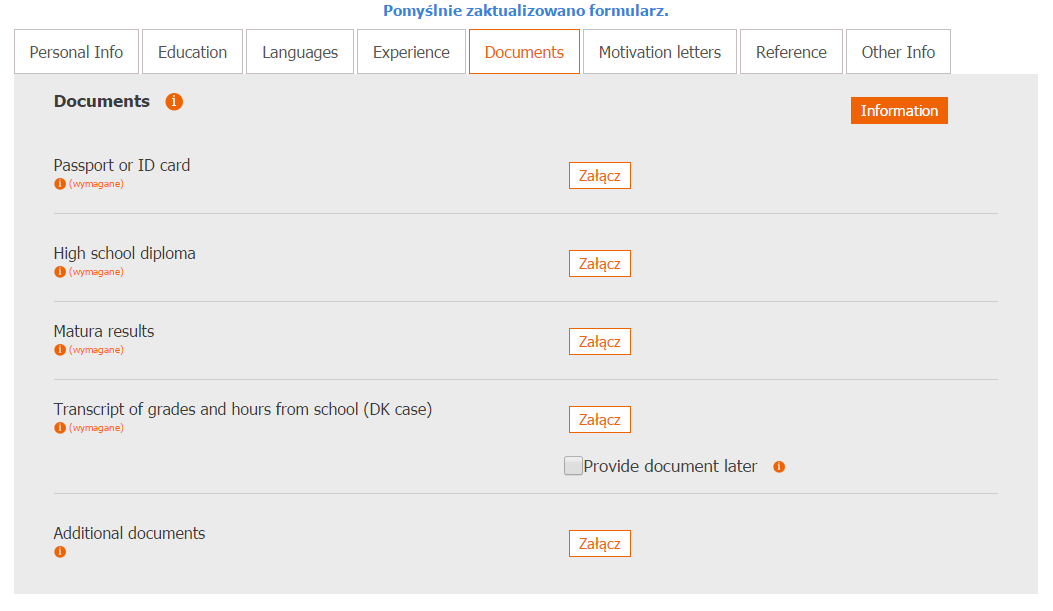This screenshot has height=611, width=1053.
Task: Go to the Languages tab
Action: (300, 52)
